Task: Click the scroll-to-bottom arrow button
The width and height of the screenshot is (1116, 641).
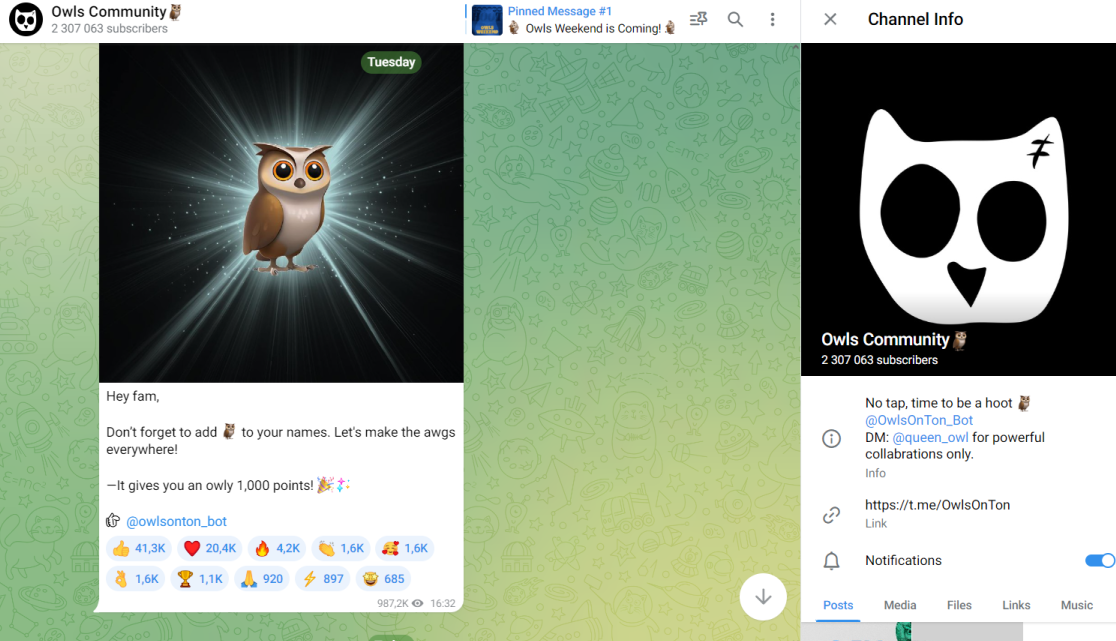Action: (763, 596)
